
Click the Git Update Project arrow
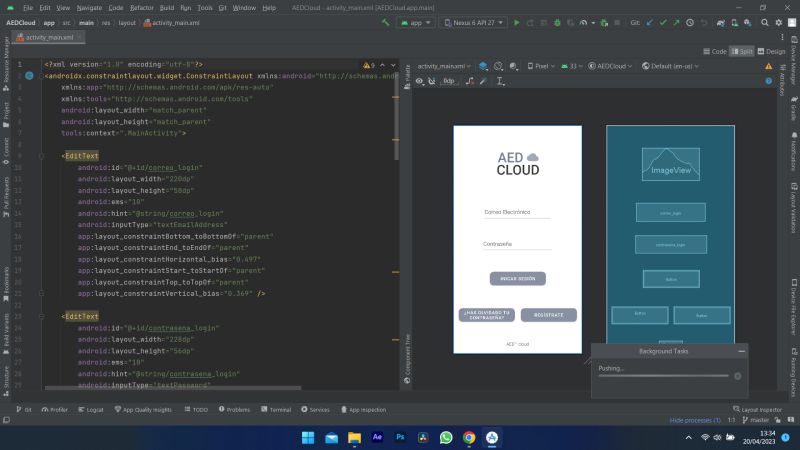(x=649, y=23)
